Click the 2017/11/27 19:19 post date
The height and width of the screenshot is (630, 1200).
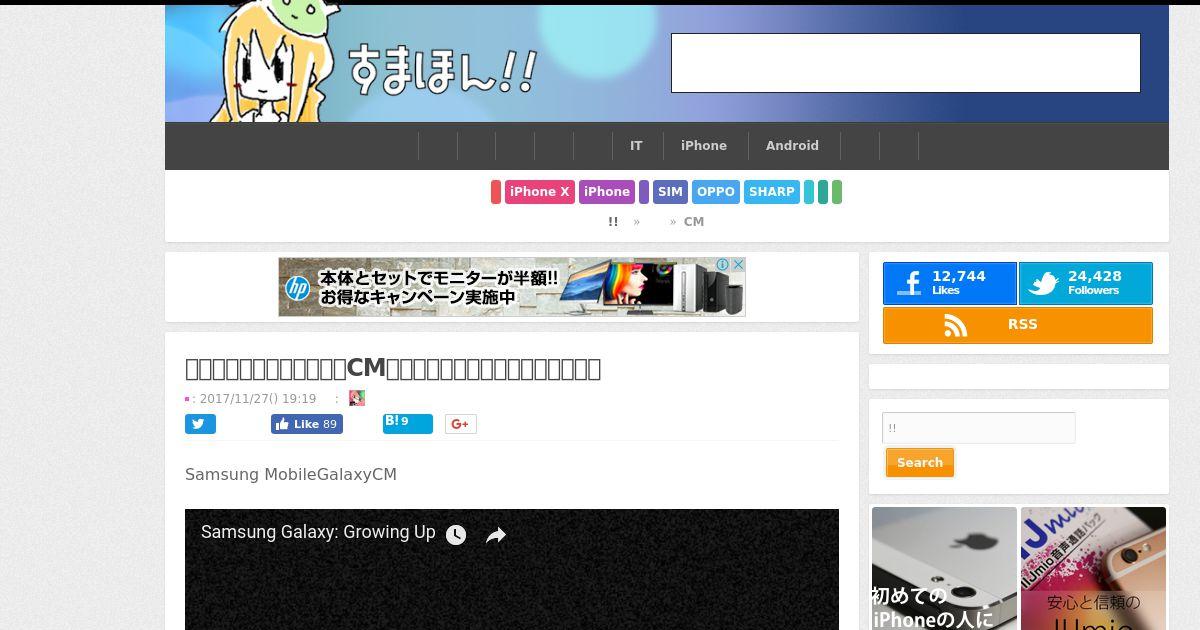[258, 399]
